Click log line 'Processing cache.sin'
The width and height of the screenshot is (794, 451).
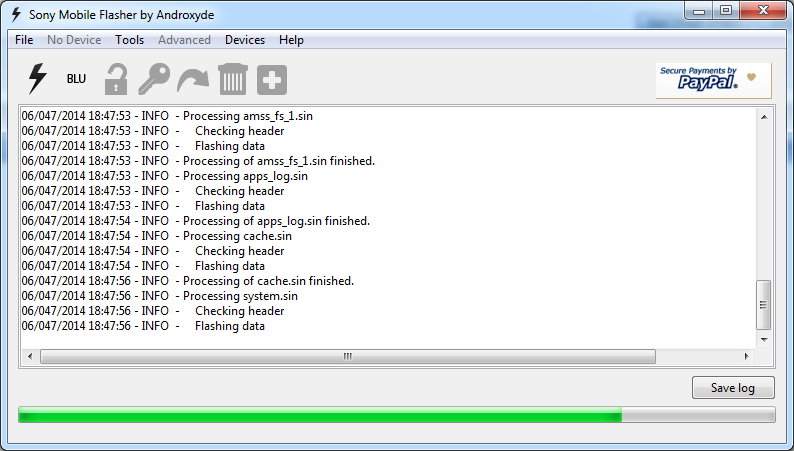click(156, 236)
